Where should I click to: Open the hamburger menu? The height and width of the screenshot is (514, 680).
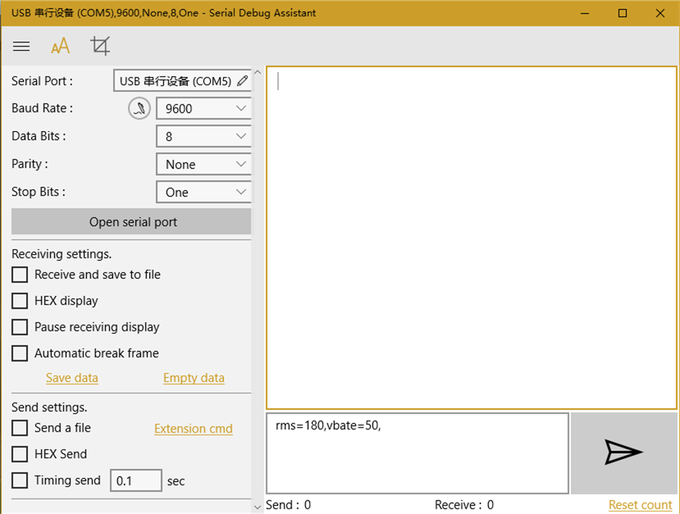pos(21,46)
